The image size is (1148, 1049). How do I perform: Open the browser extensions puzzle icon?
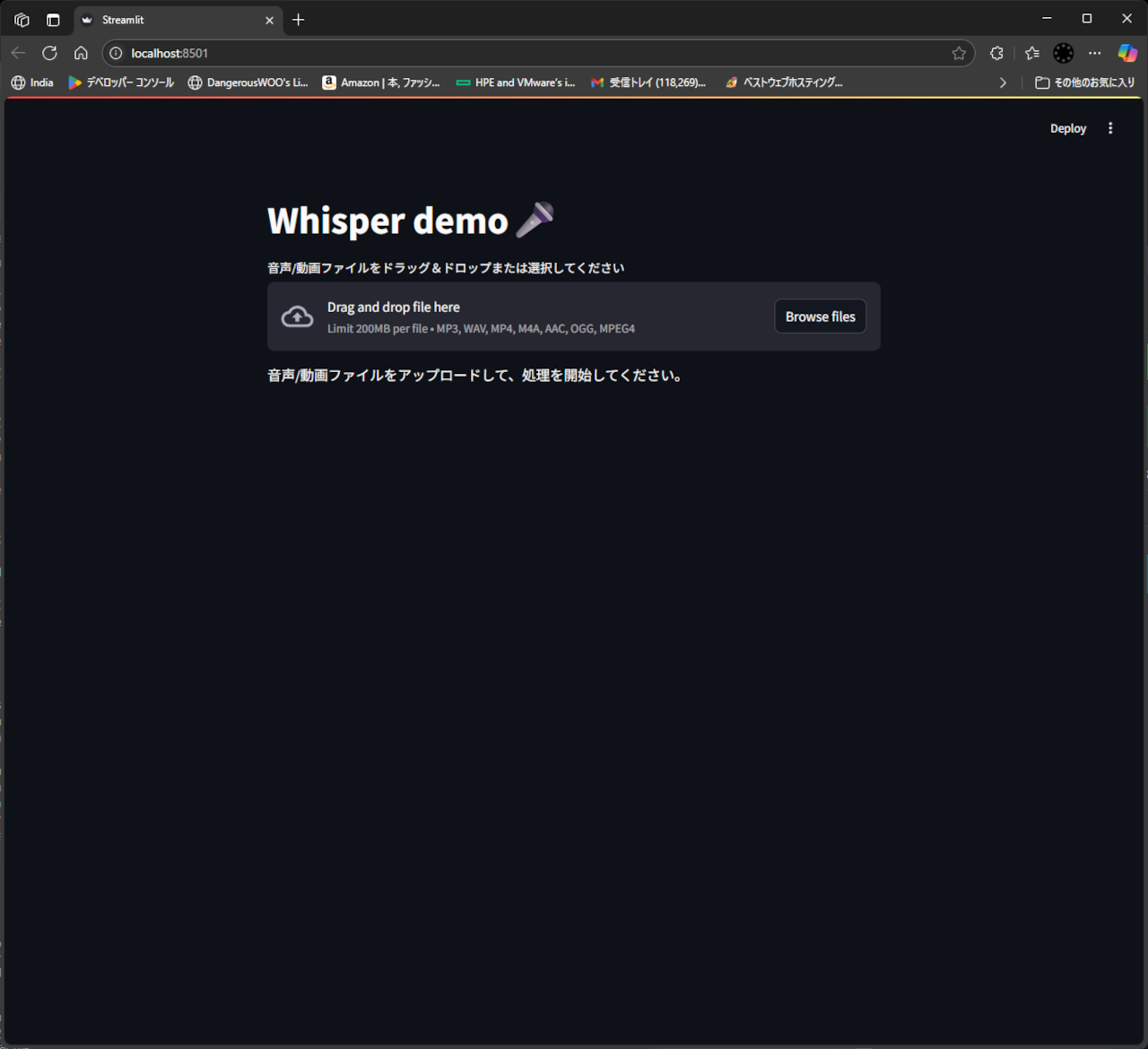click(996, 53)
